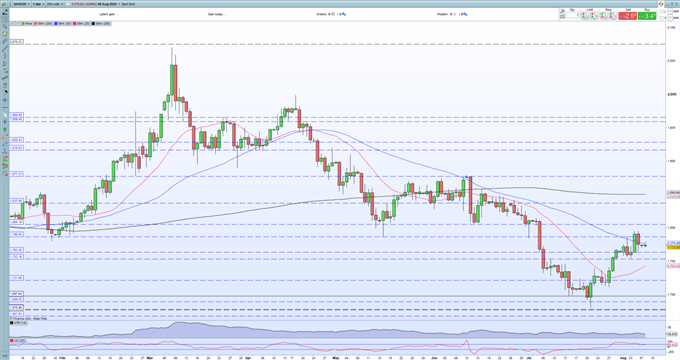Click the yellow alert bell icon
This screenshot has width=680, height=360.
[x=5, y=34]
